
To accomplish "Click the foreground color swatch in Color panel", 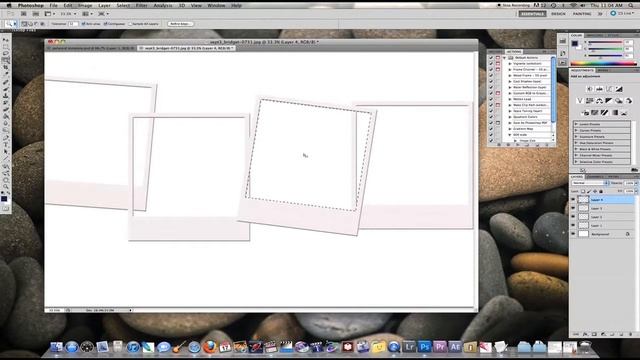I will (x=575, y=43).
